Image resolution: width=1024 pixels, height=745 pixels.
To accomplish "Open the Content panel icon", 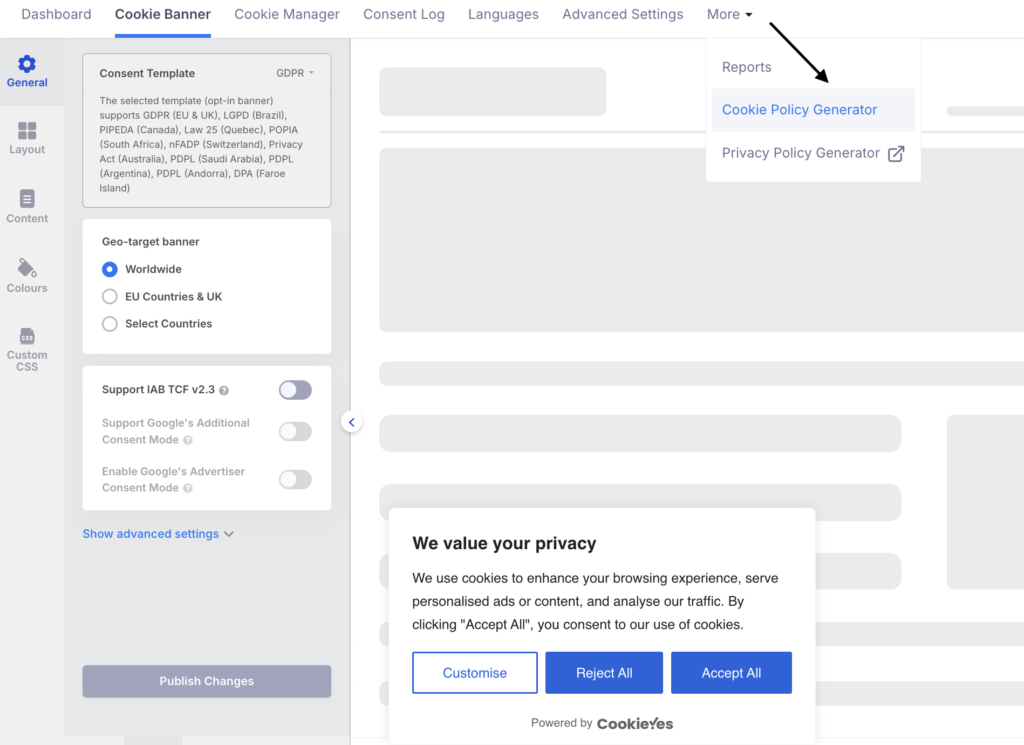I will click(27, 199).
